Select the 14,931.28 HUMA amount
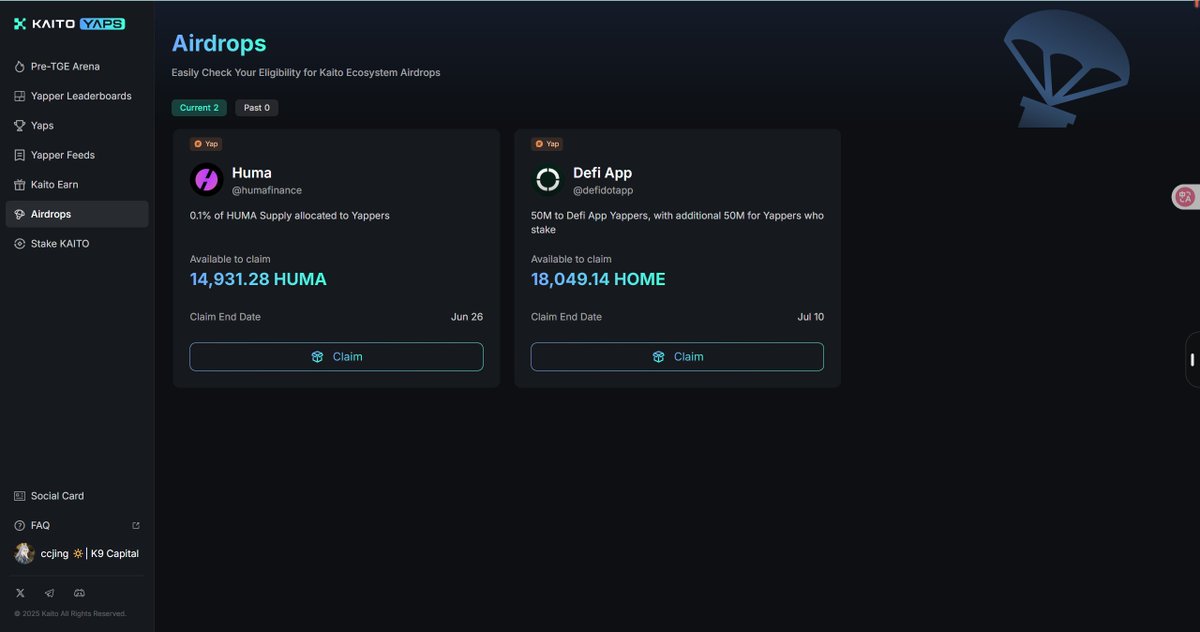 pyautogui.click(x=258, y=280)
